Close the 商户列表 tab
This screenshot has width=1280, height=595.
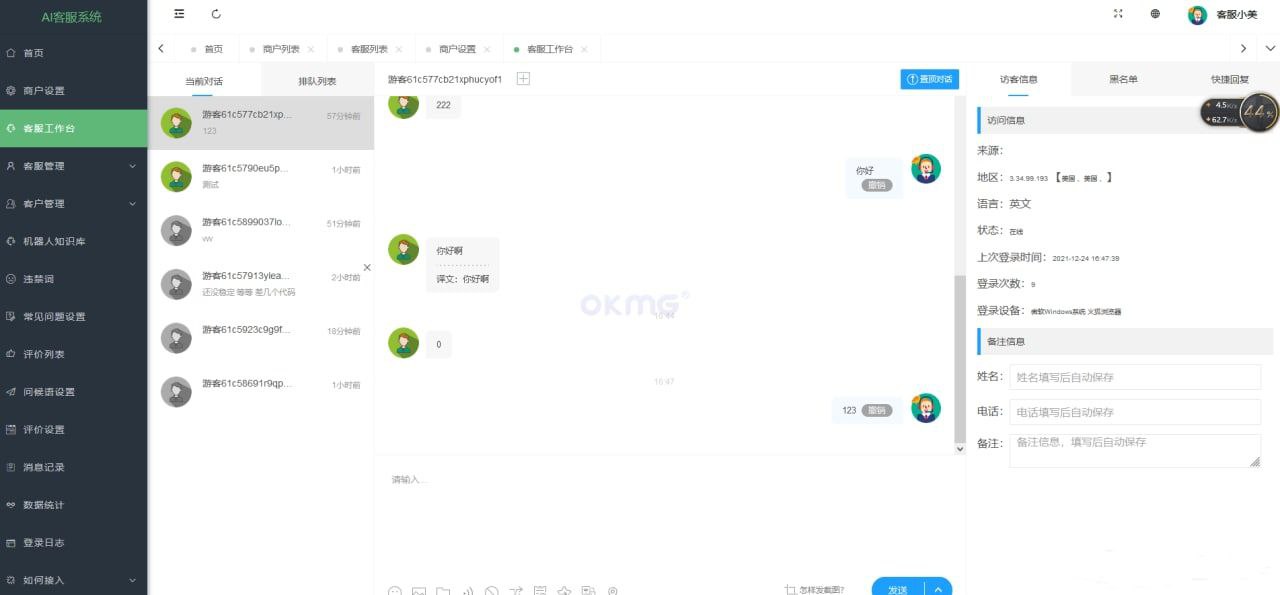[x=311, y=49]
